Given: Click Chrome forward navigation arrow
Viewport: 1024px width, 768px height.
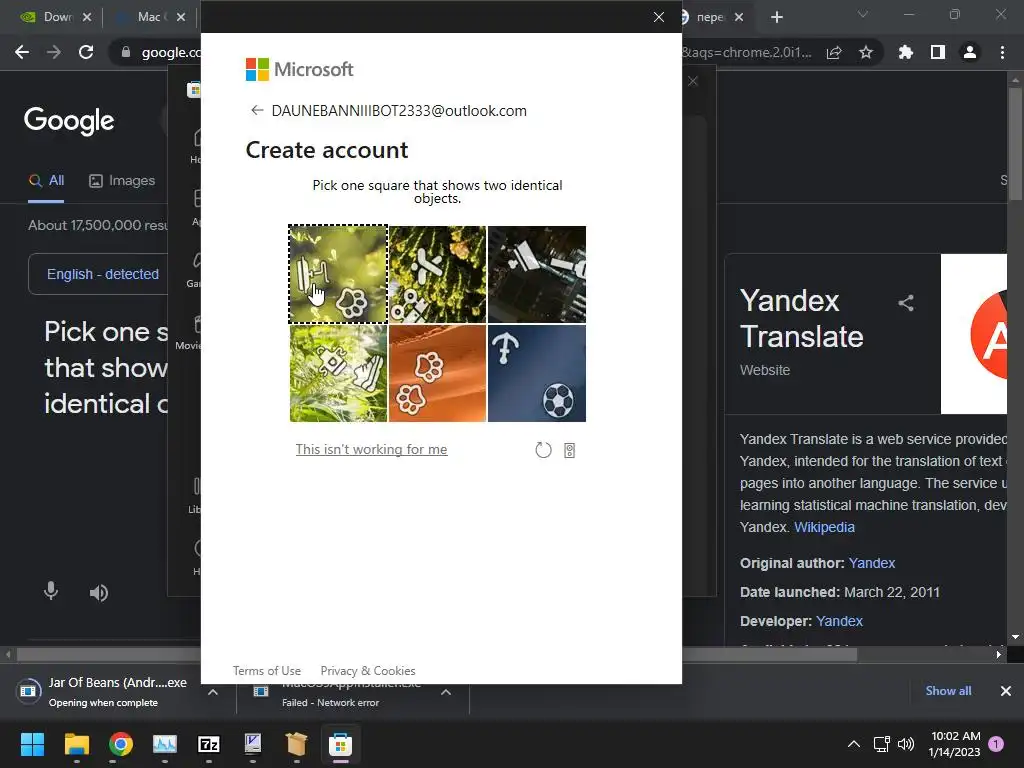Looking at the screenshot, I should point(54,52).
